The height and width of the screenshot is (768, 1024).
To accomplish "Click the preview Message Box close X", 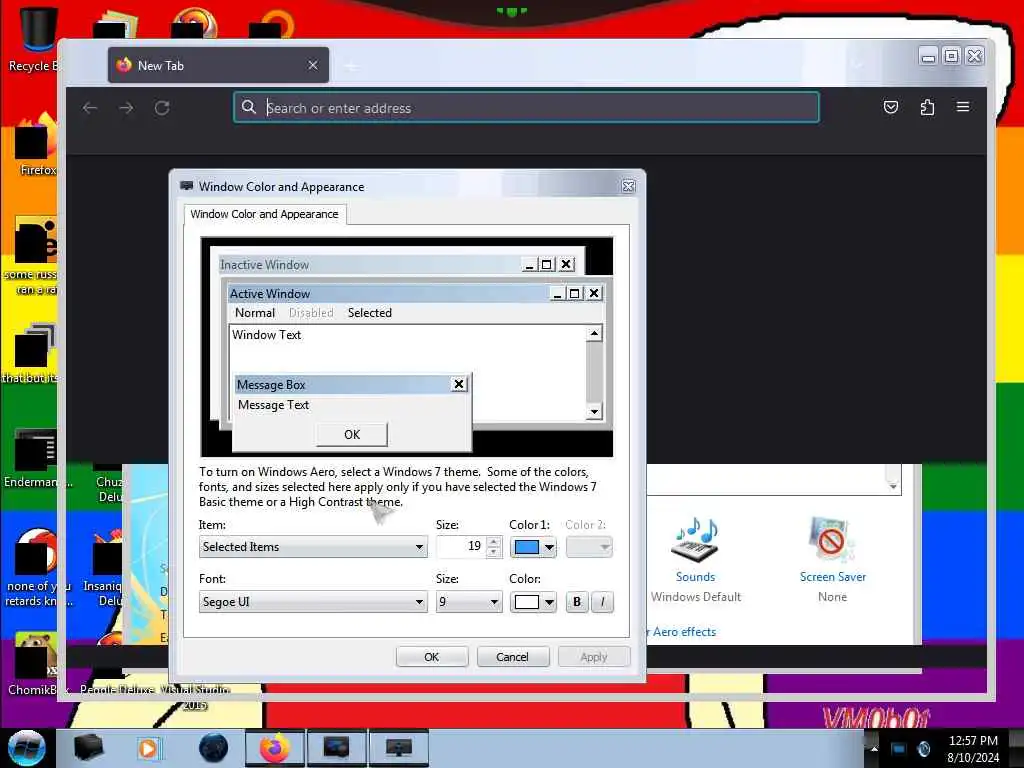I will tap(459, 384).
